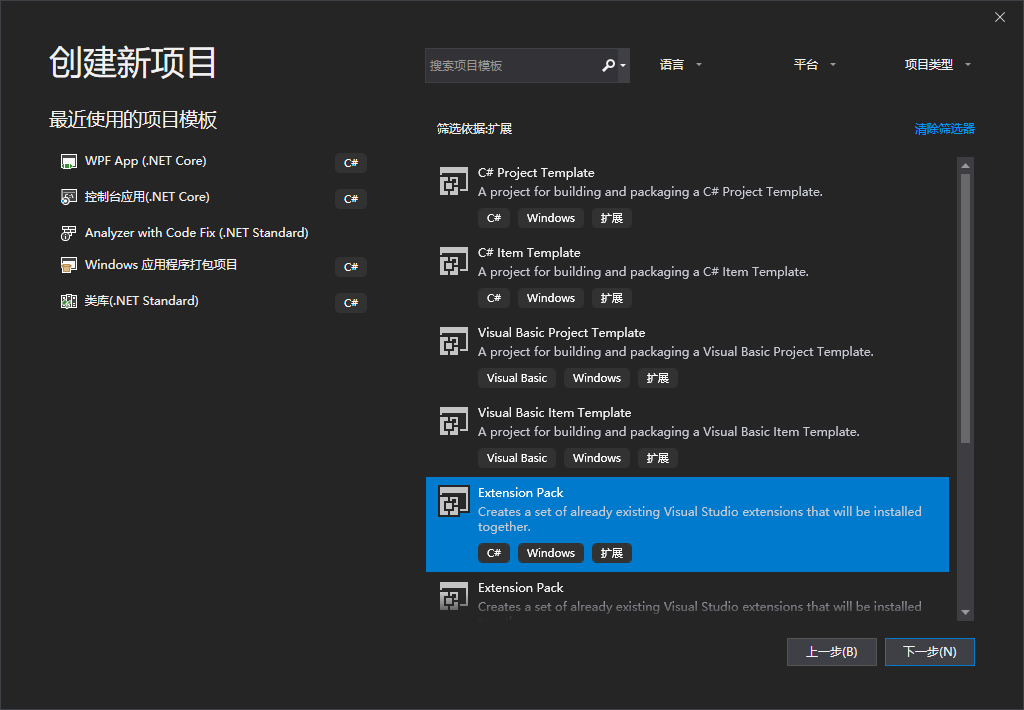Select the C# tag under C# Item Template

point(493,297)
